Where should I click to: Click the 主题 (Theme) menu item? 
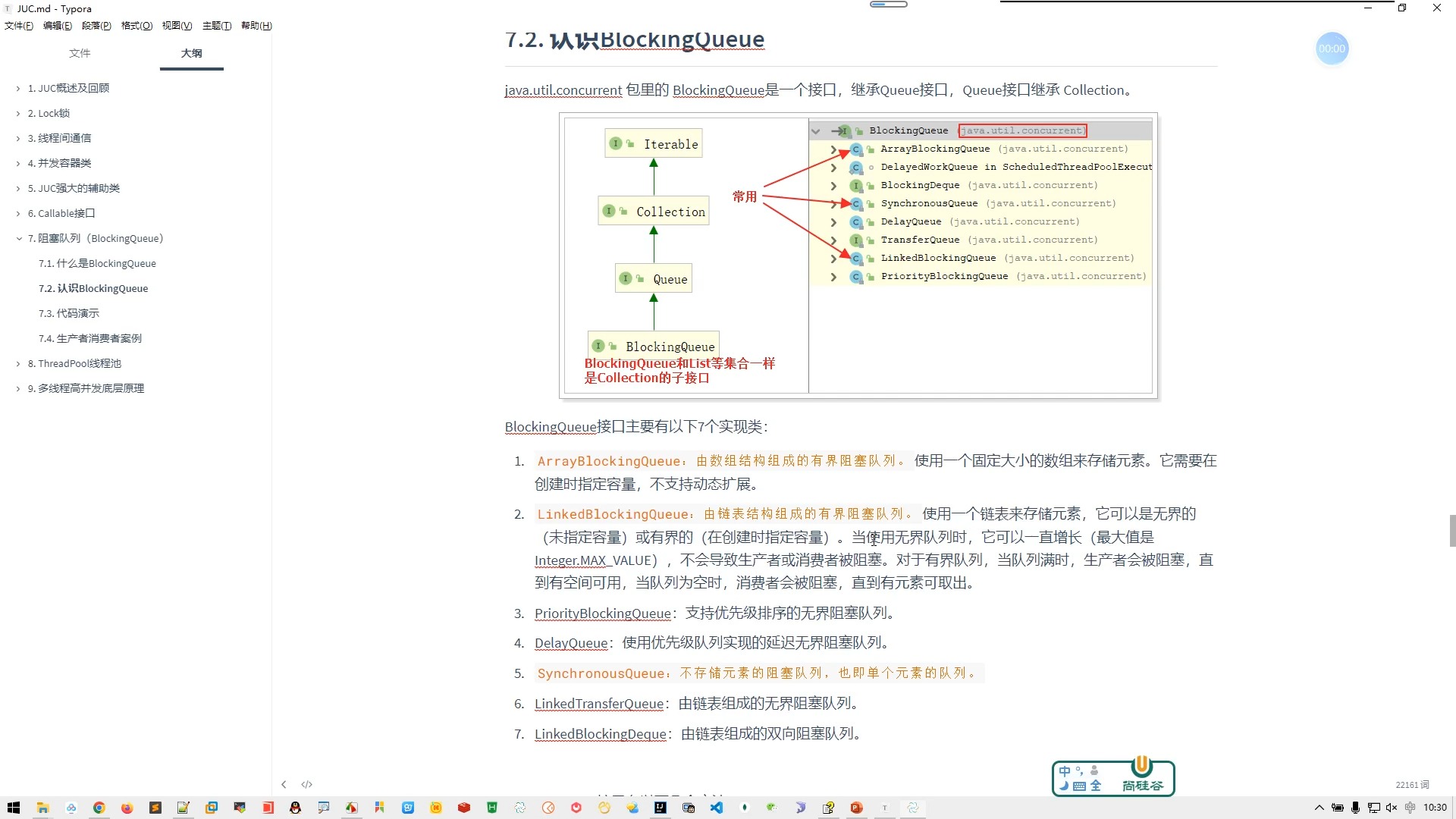click(x=215, y=25)
